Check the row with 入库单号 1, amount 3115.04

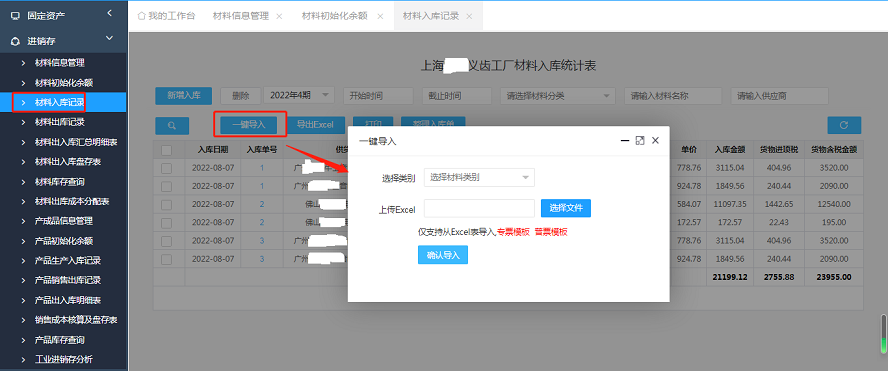[x=166, y=168]
